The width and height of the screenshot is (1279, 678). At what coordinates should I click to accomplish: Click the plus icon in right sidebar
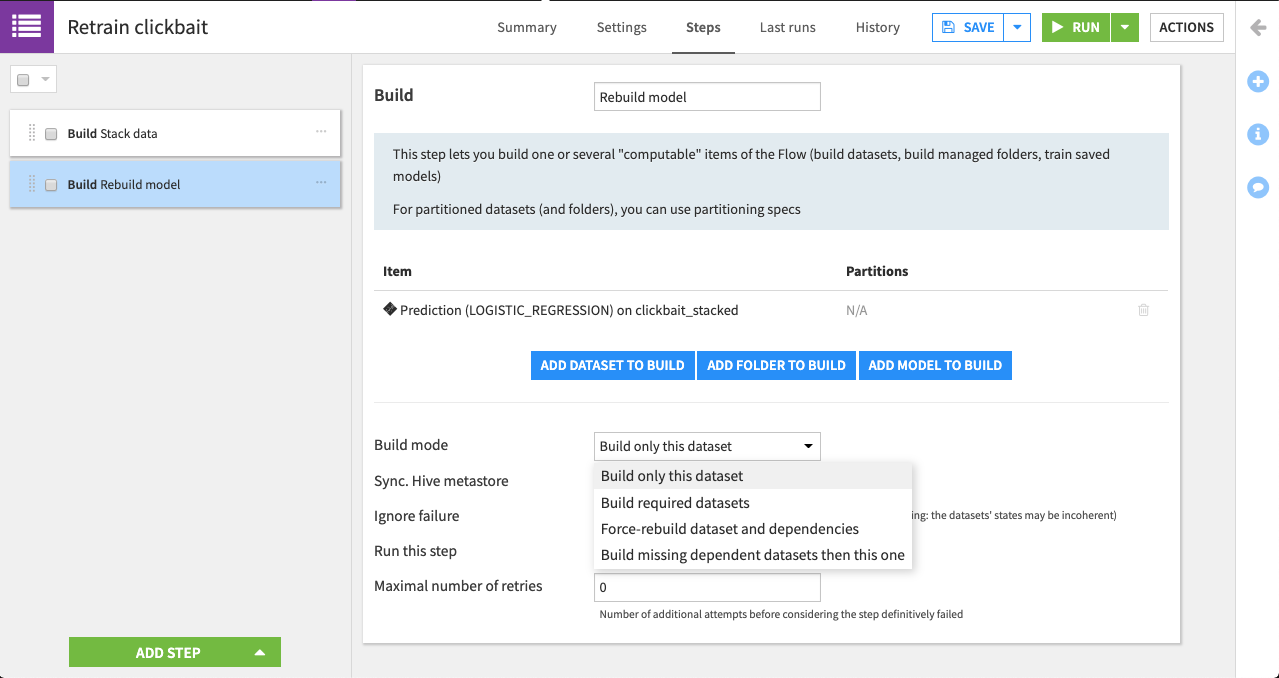(1258, 82)
